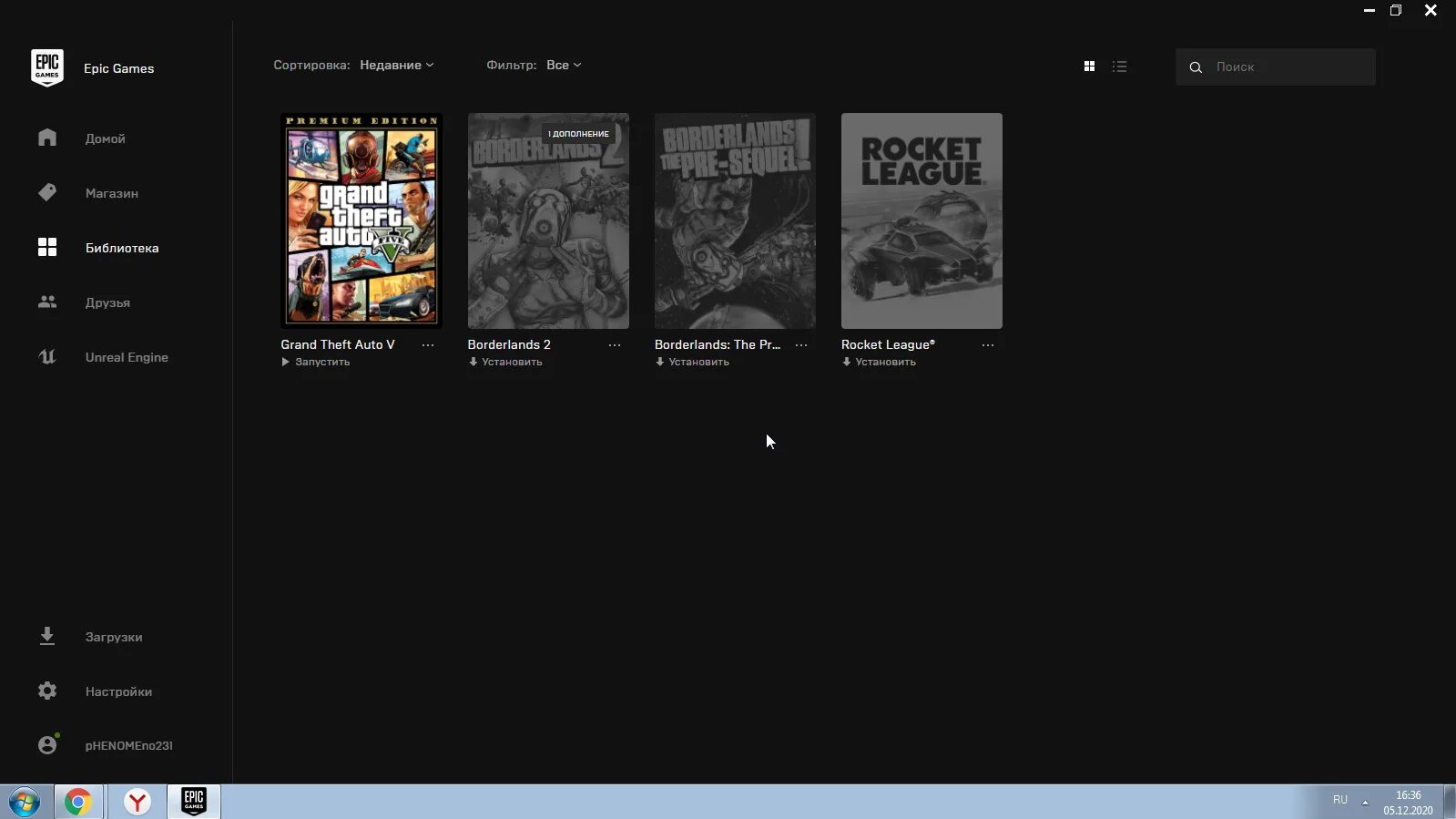1456x819 pixels.
Task: Install Borderlands 2 via Установить
Action: click(x=505, y=362)
